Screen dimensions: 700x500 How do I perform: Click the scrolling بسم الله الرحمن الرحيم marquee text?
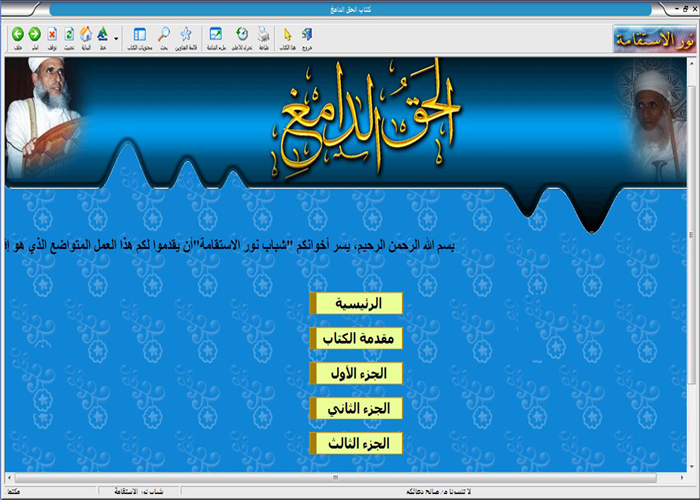(x=229, y=246)
